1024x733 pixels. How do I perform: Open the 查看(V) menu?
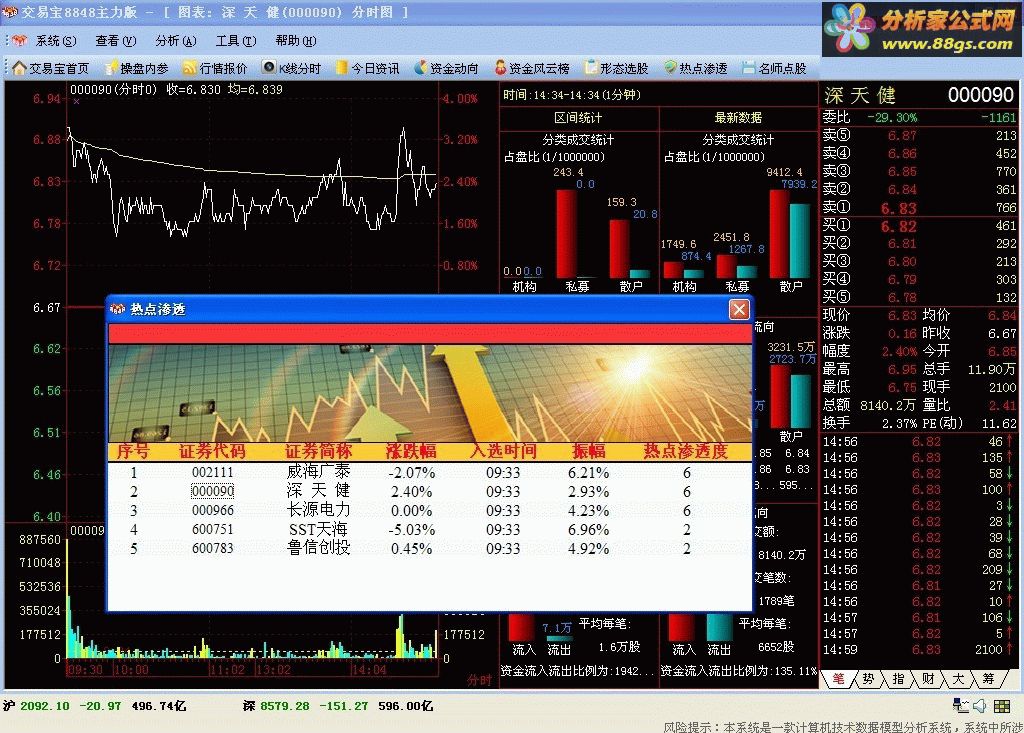click(115, 41)
